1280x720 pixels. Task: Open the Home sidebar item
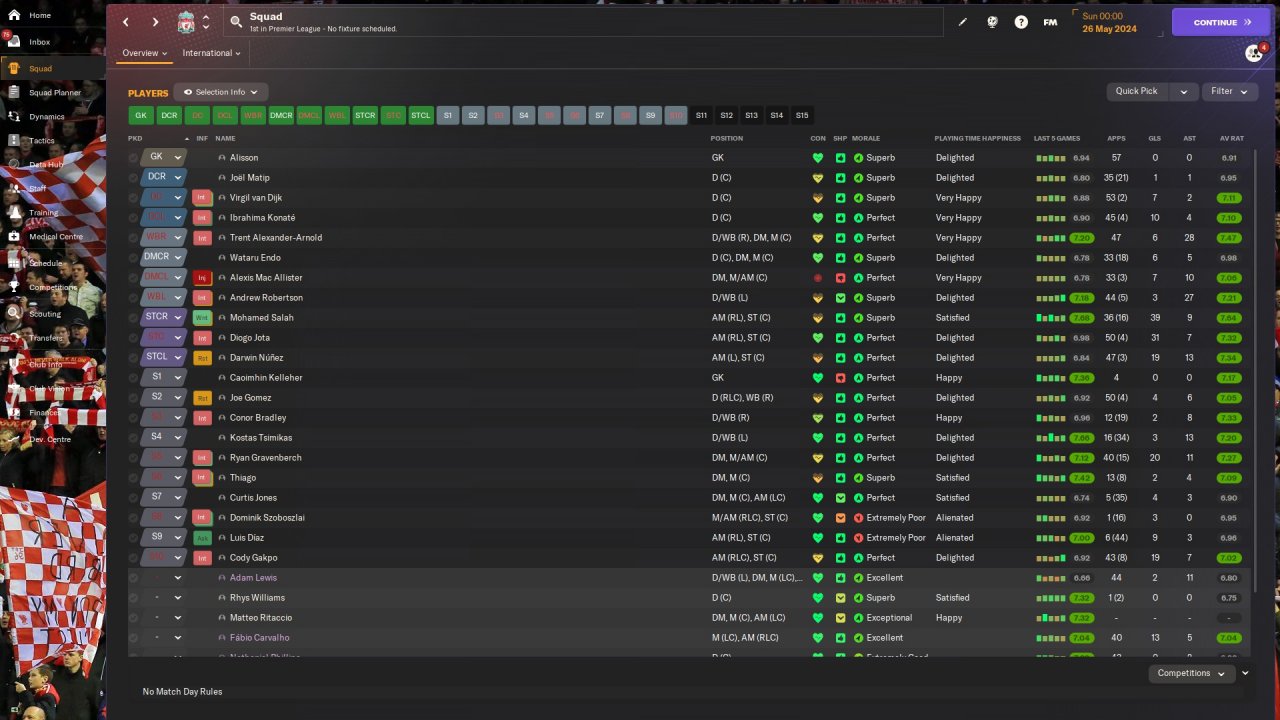click(x=40, y=16)
